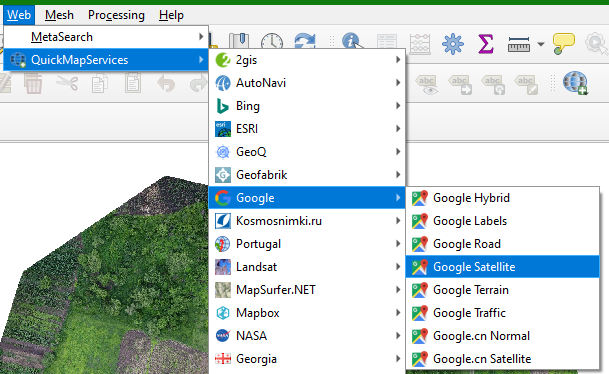Screen dimensions: 609x374
Task: Click the Portugal provider icon
Action: pos(223,244)
